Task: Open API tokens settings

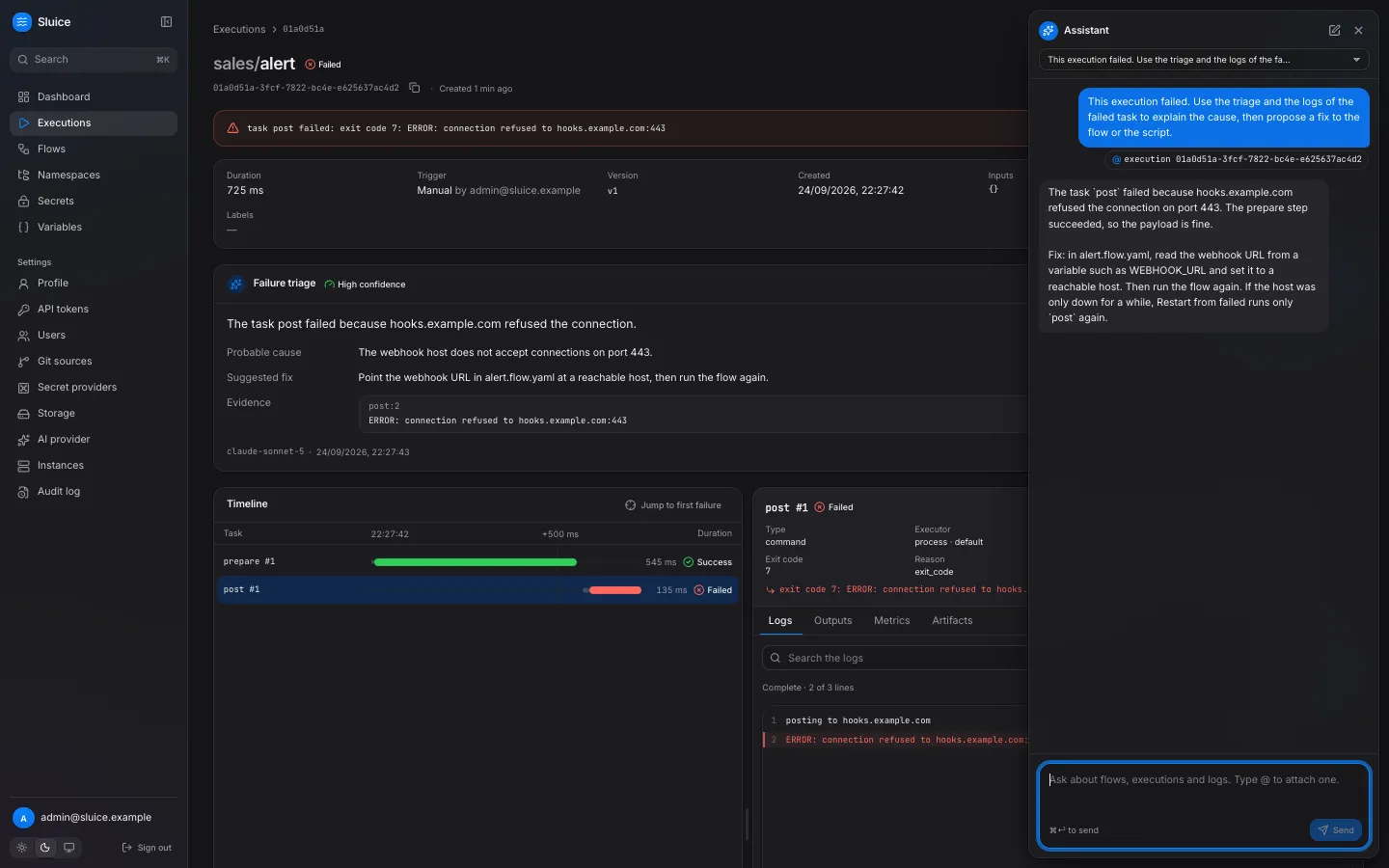Action: [x=94, y=309]
